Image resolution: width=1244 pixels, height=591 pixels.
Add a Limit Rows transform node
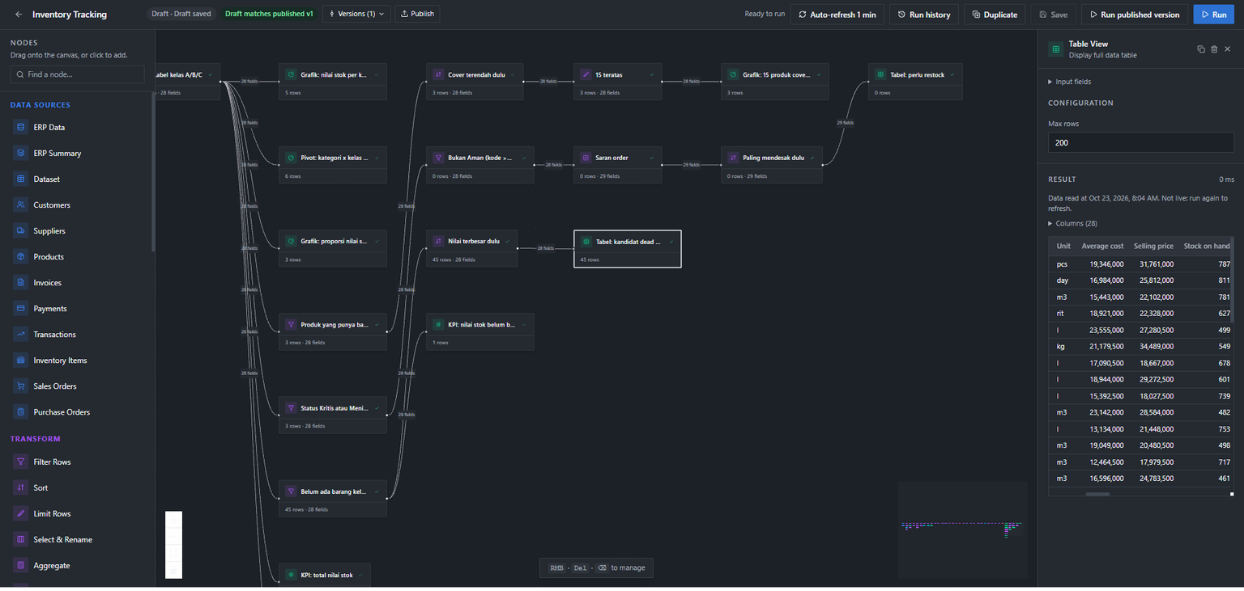tap(77, 514)
